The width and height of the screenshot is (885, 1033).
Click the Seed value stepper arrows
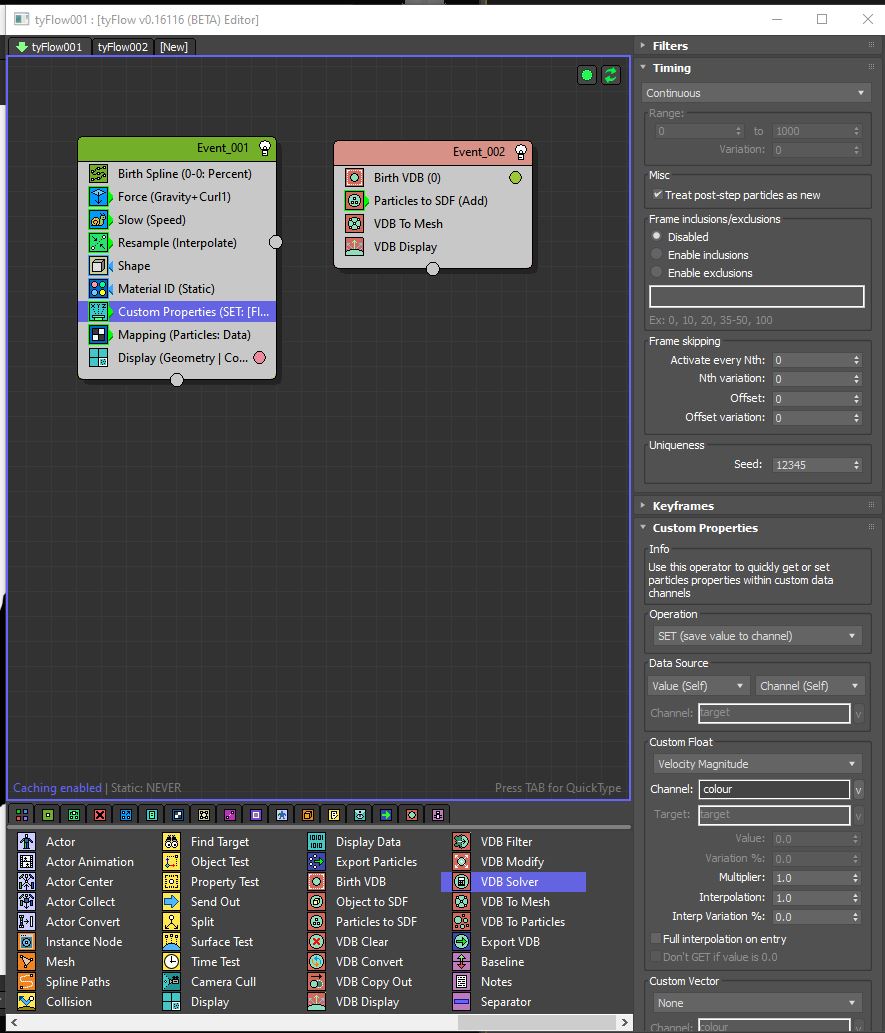[857, 465]
